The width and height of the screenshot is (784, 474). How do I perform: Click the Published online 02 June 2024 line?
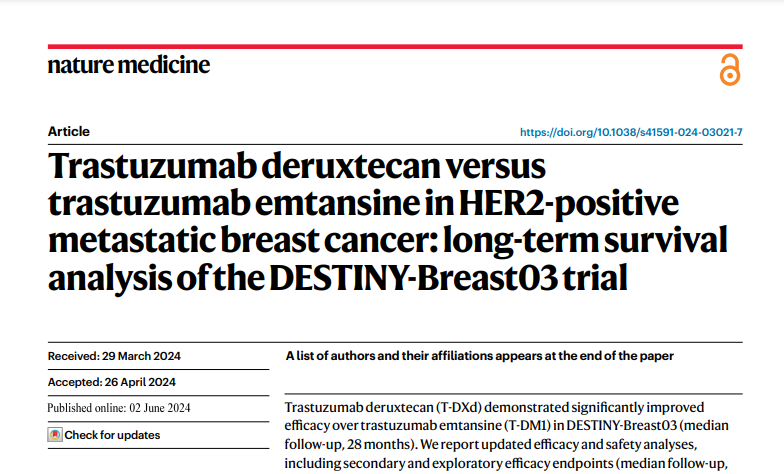coord(119,407)
